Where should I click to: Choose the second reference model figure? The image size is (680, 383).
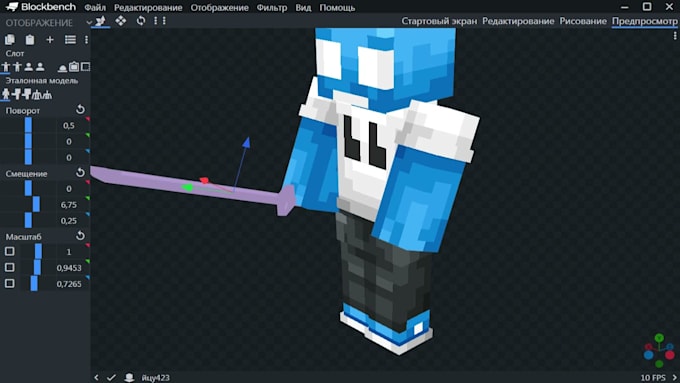(x=16, y=94)
